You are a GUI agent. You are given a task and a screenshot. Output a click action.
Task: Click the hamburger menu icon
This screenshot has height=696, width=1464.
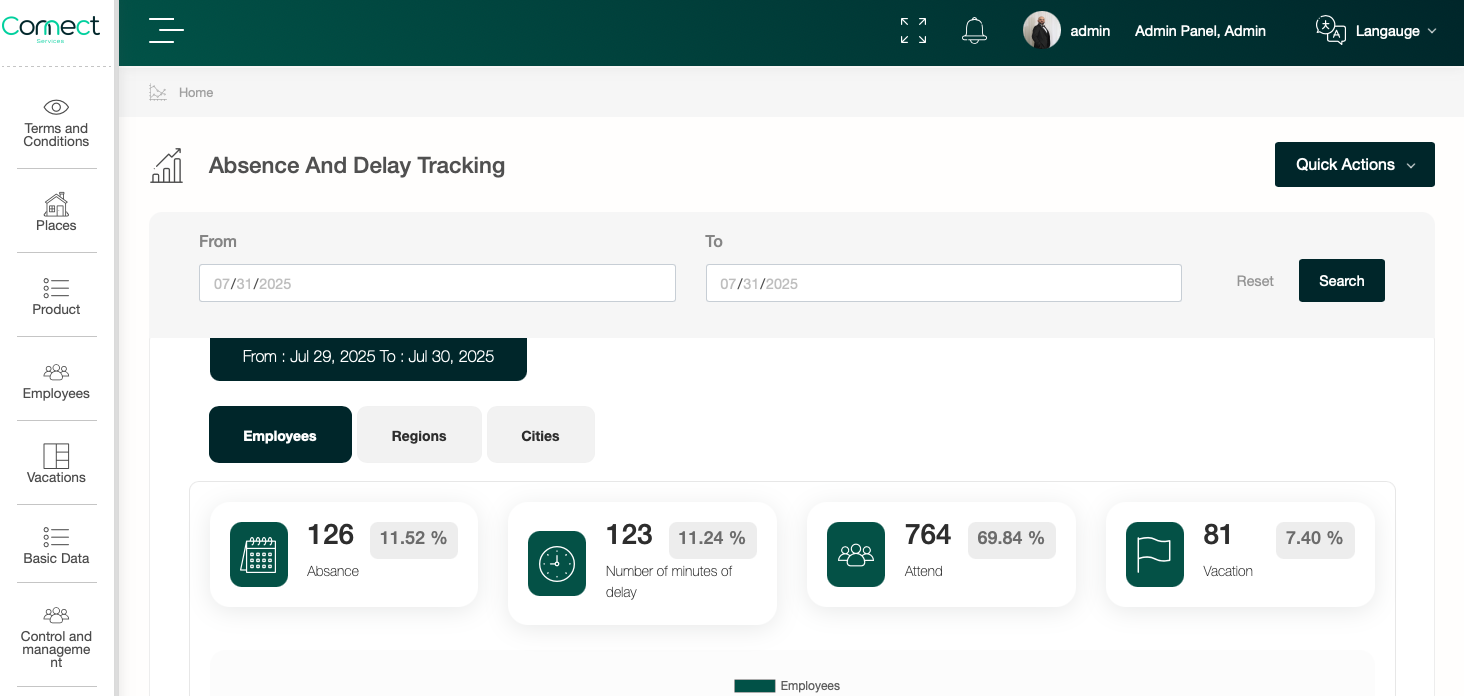pos(166,30)
